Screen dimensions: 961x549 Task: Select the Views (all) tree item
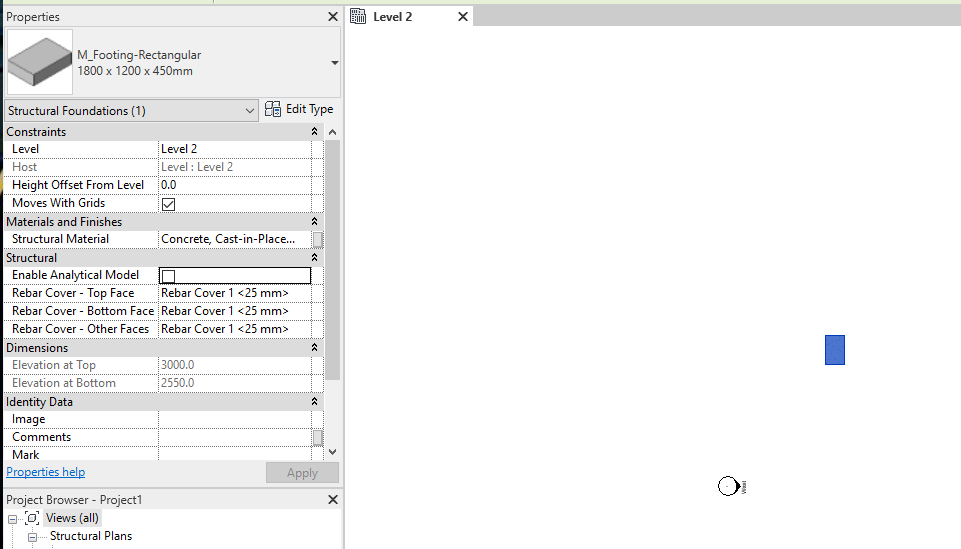[72, 518]
